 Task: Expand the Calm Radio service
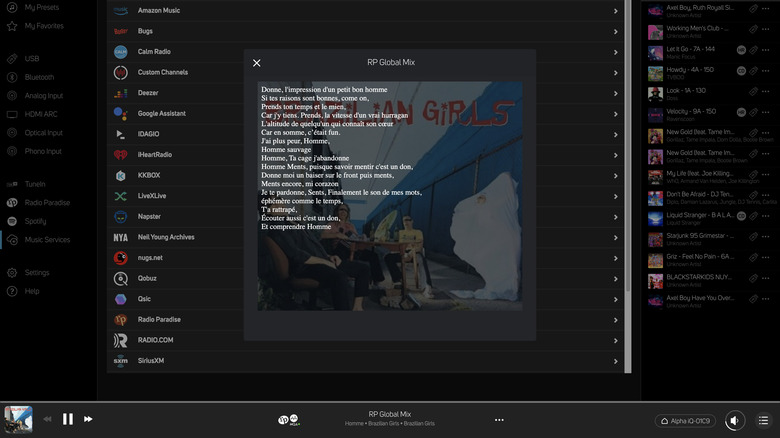[617, 51]
